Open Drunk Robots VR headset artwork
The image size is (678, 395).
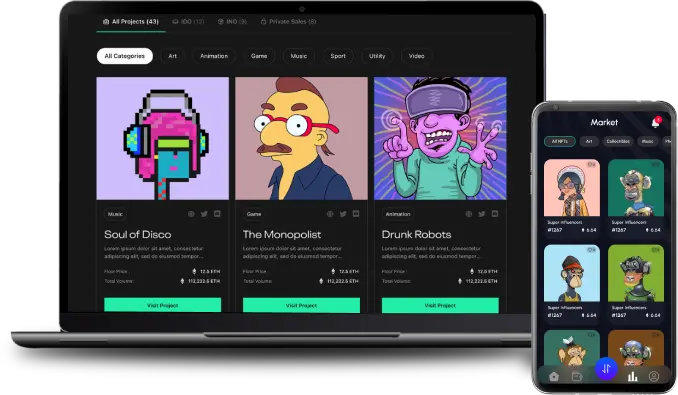(x=440, y=138)
